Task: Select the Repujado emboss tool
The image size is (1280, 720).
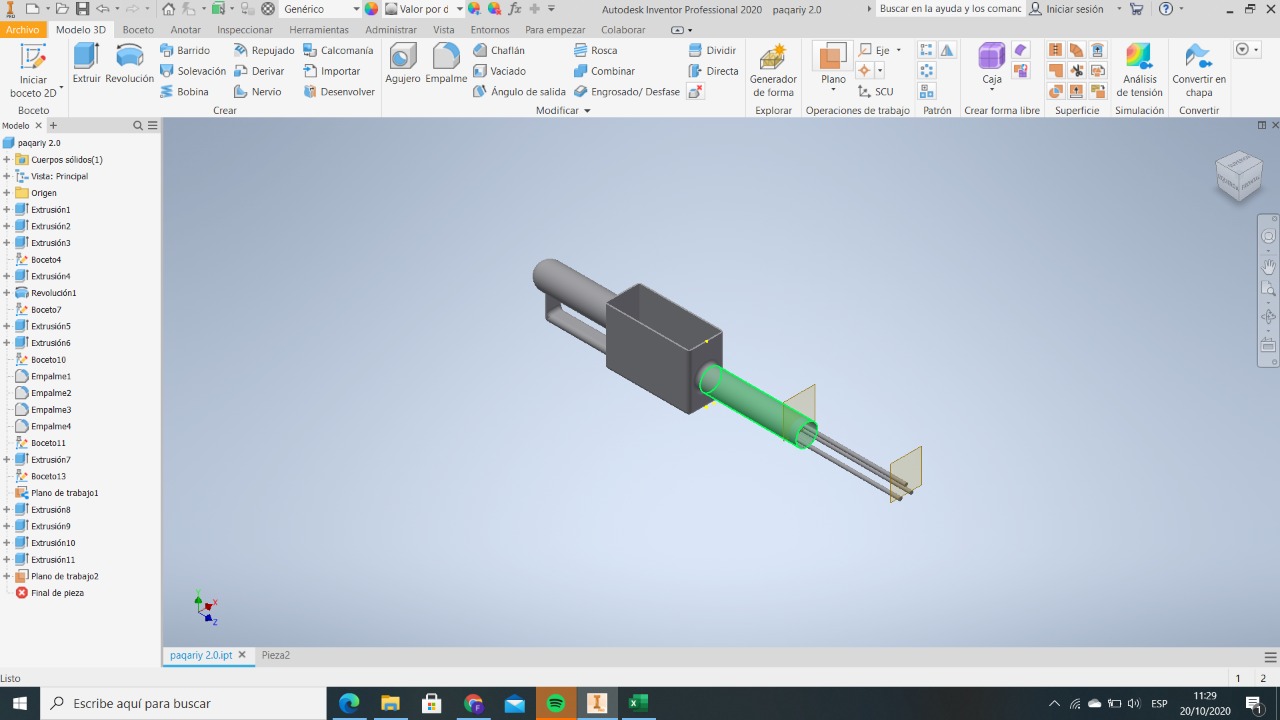Action: [x=264, y=50]
